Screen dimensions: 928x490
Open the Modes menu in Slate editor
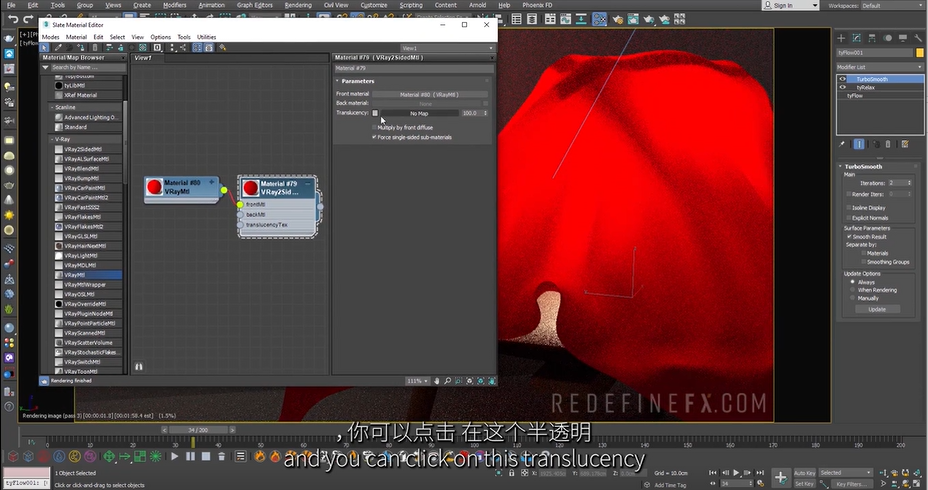51,37
